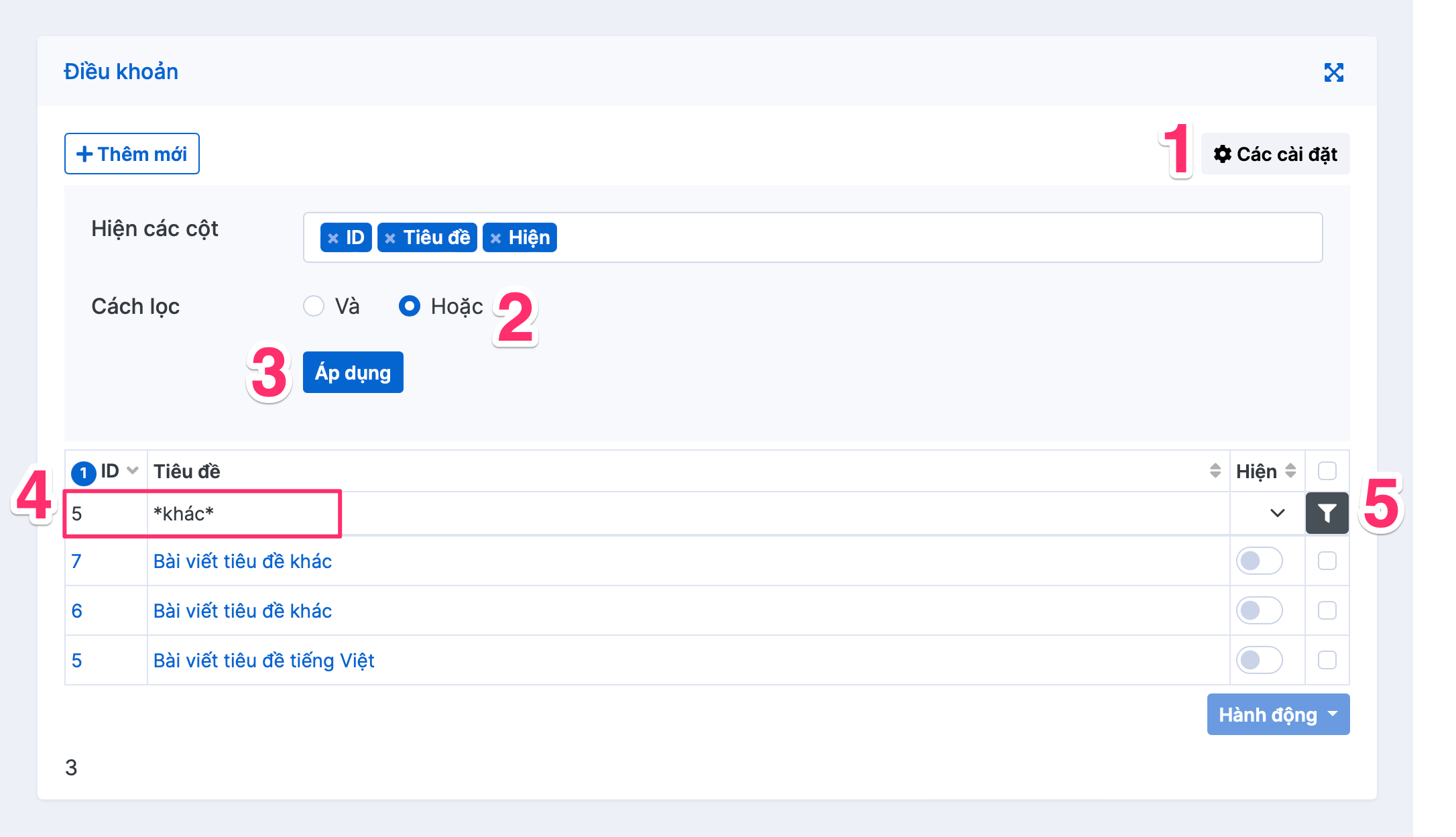Sort by Tiêu đề column arrows

pos(1215,471)
